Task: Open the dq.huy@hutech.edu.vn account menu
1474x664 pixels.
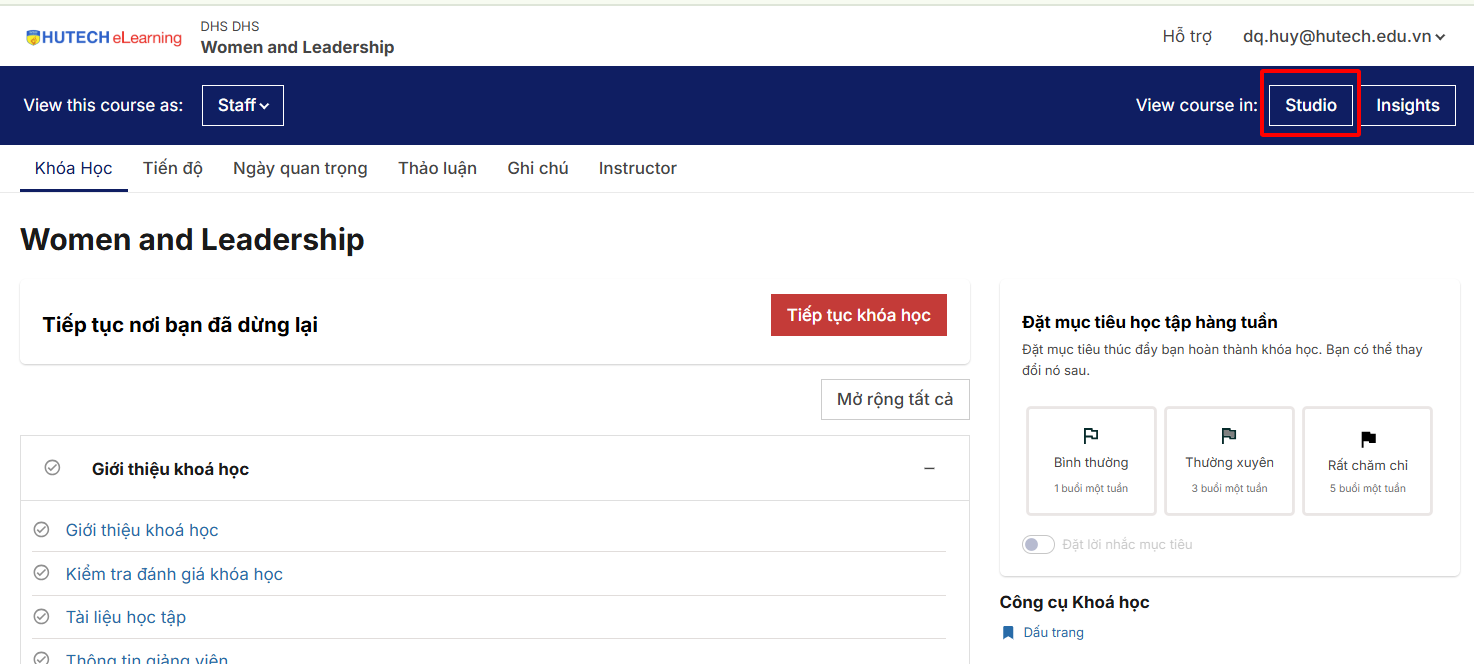Action: [x=1343, y=37]
